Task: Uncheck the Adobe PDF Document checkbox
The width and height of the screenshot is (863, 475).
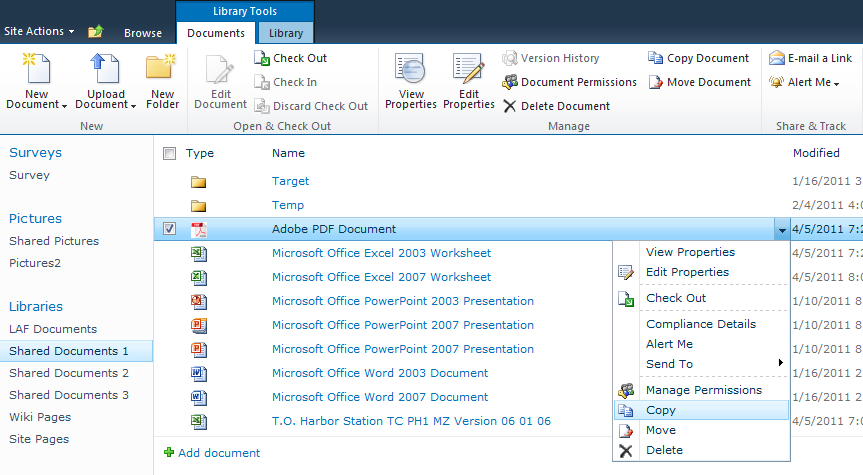Action: 170,228
